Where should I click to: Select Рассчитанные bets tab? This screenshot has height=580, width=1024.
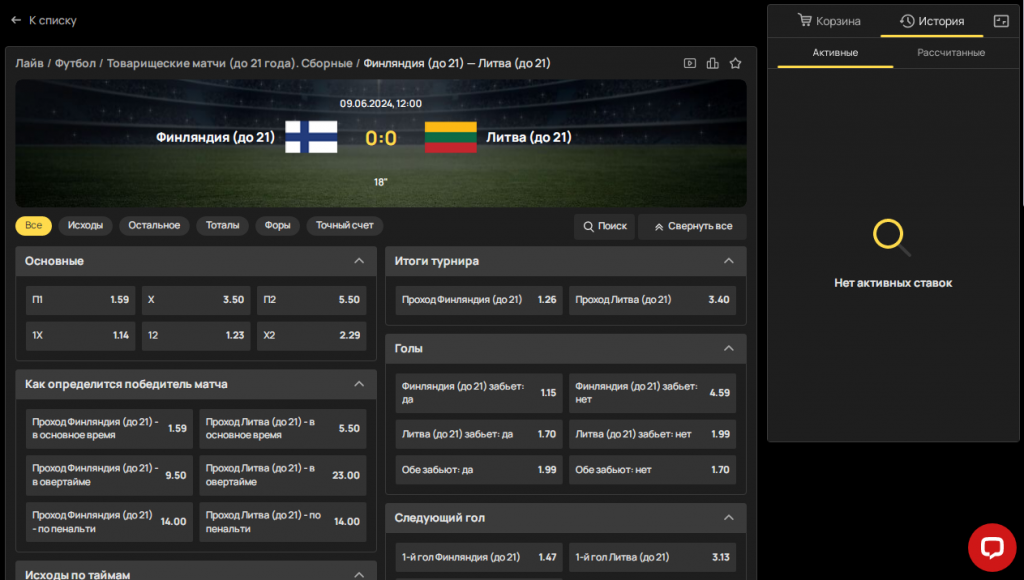(x=951, y=53)
